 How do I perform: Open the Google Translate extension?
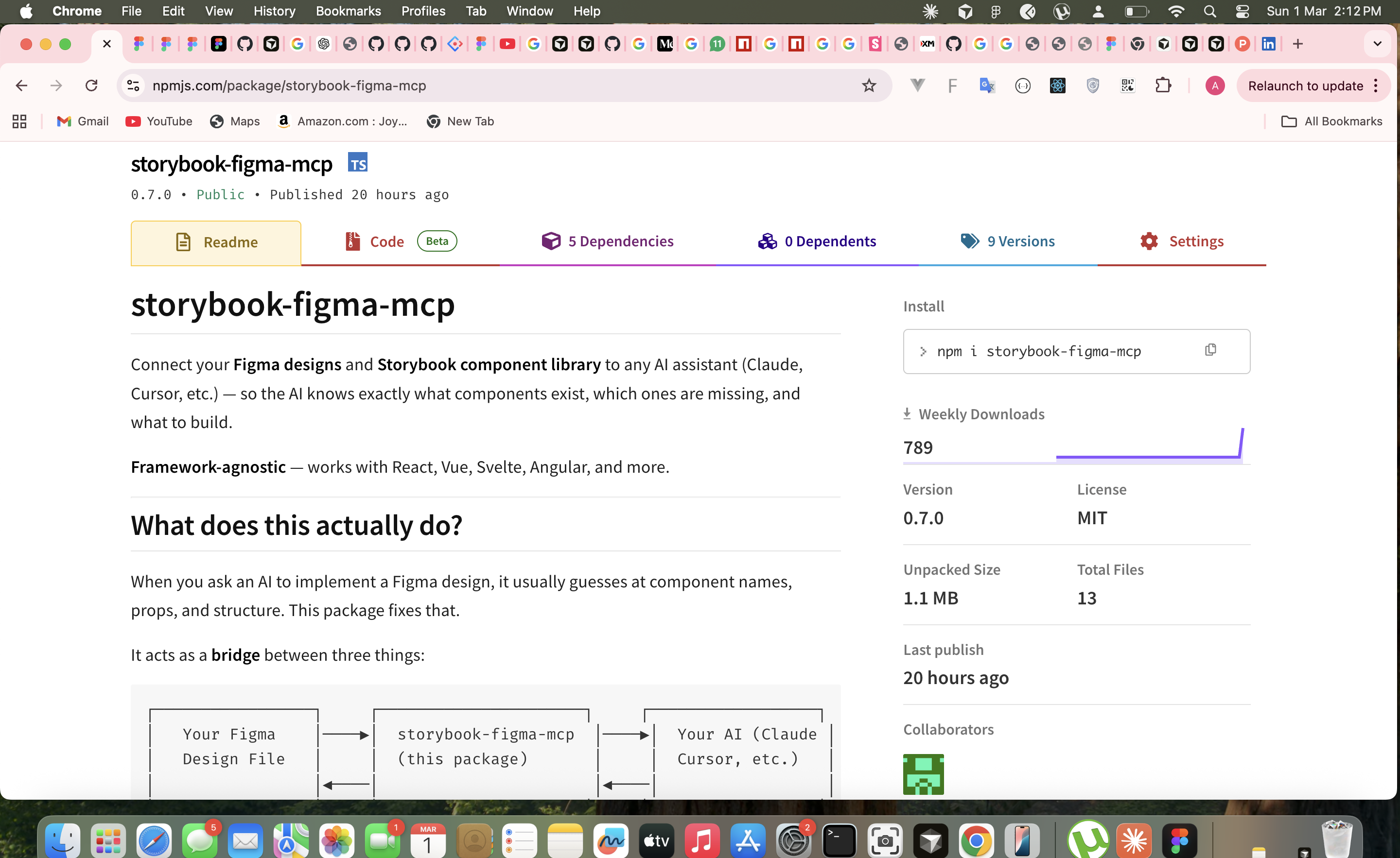coord(987,85)
